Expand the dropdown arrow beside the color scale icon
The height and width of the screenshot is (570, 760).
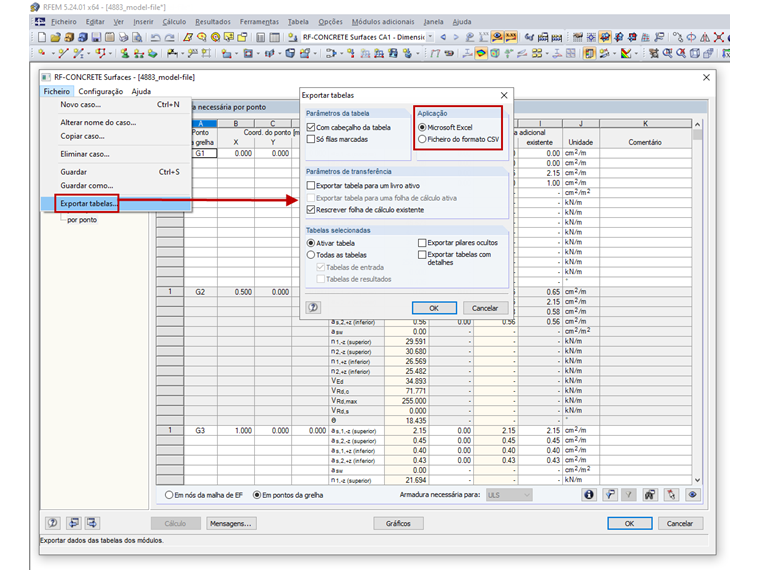click(x=637, y=53)
